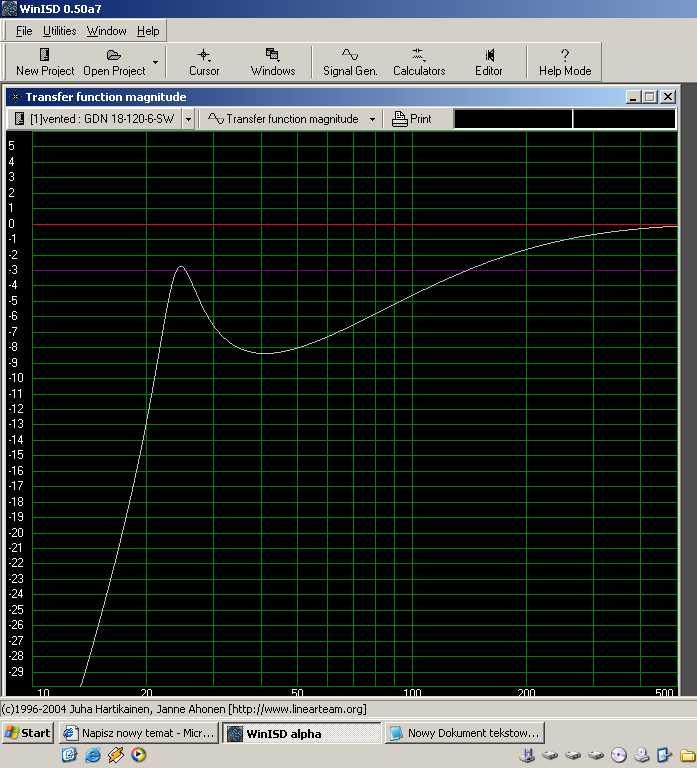
Task: Click the Open Project folder icon
Action: [114, 55]
